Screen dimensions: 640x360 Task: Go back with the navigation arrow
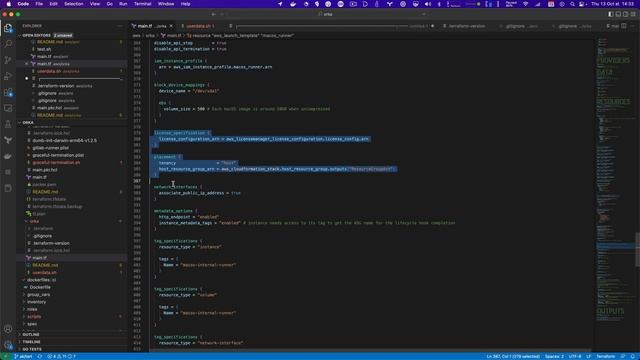pyautogui.click(x=213, y=14)
